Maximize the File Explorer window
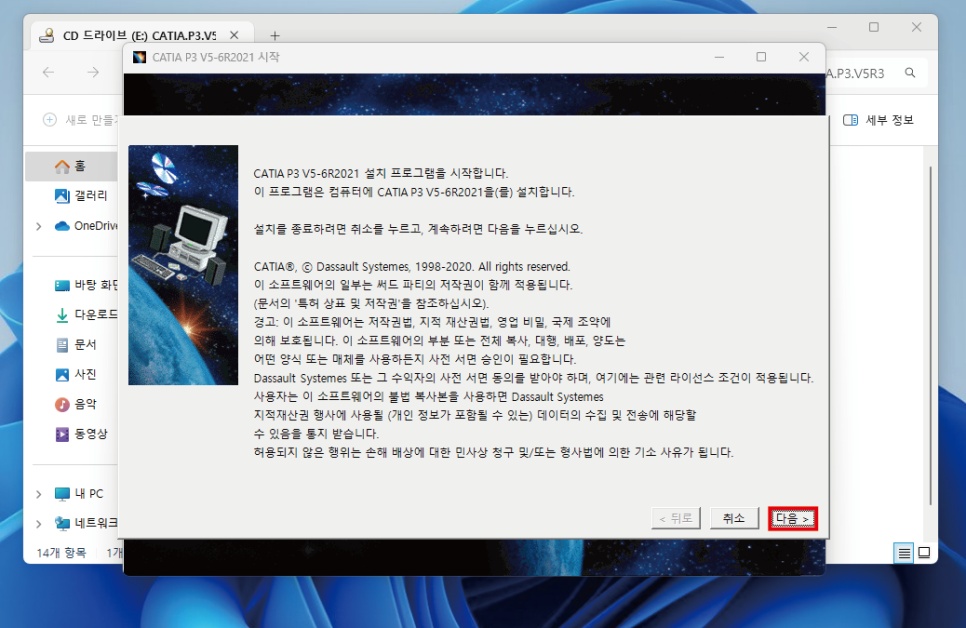This screenshot has height=628, width=966. [874, 27]
